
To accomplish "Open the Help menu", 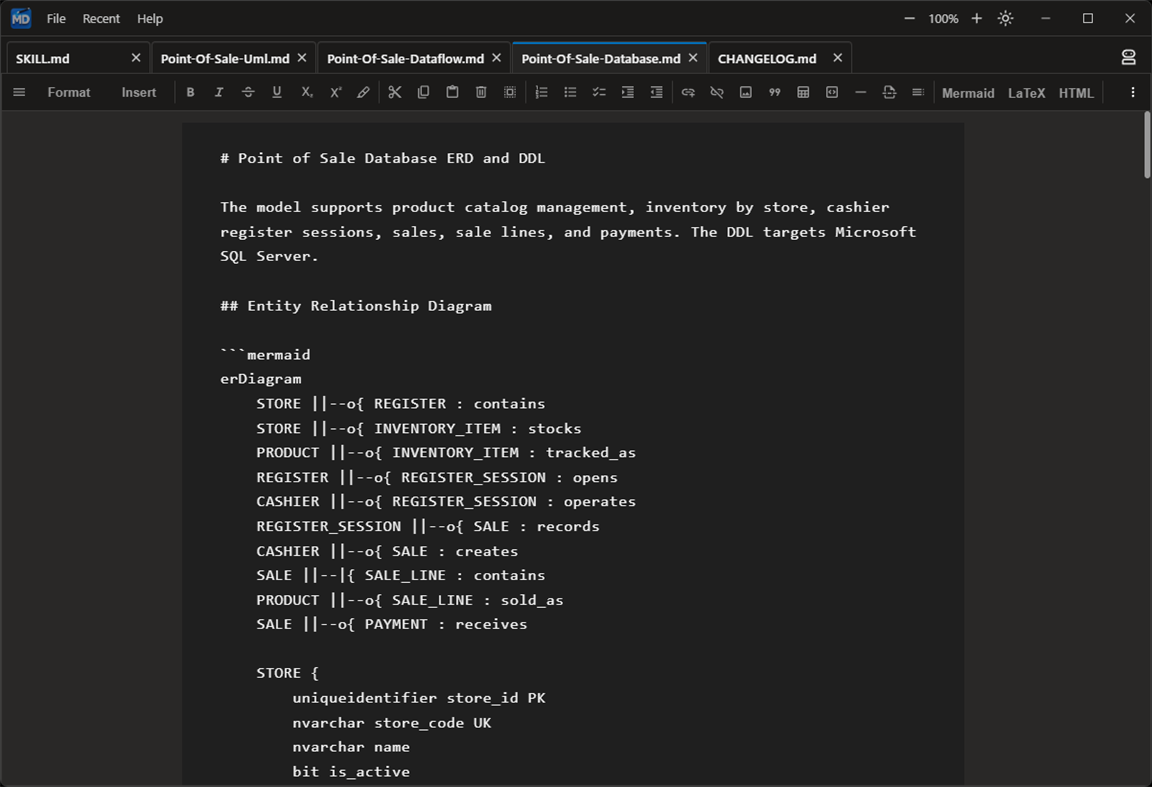I will tap(150, 19).
